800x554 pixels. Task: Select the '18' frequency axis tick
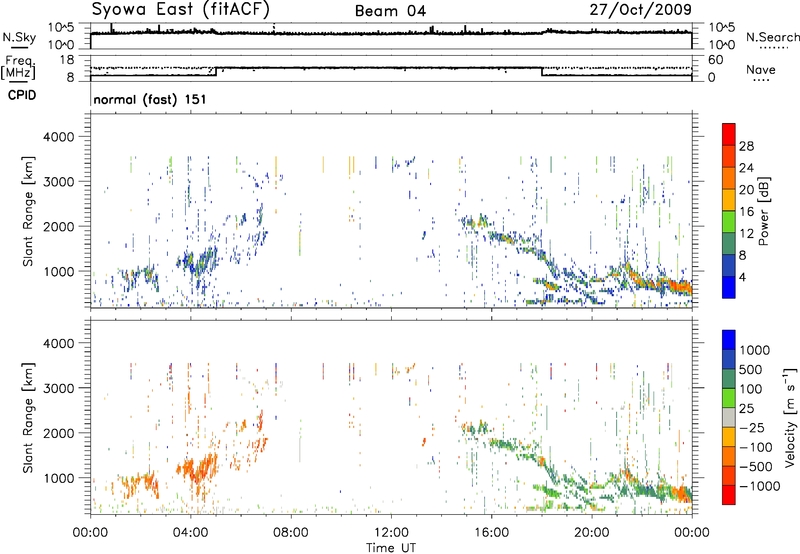click(66, 60)
